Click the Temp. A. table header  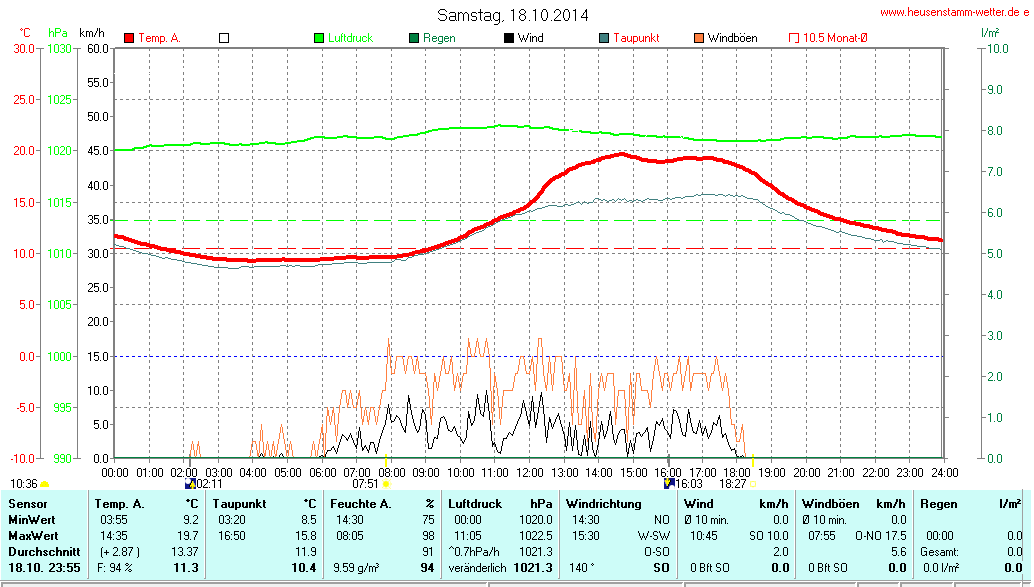coord(119,504)
